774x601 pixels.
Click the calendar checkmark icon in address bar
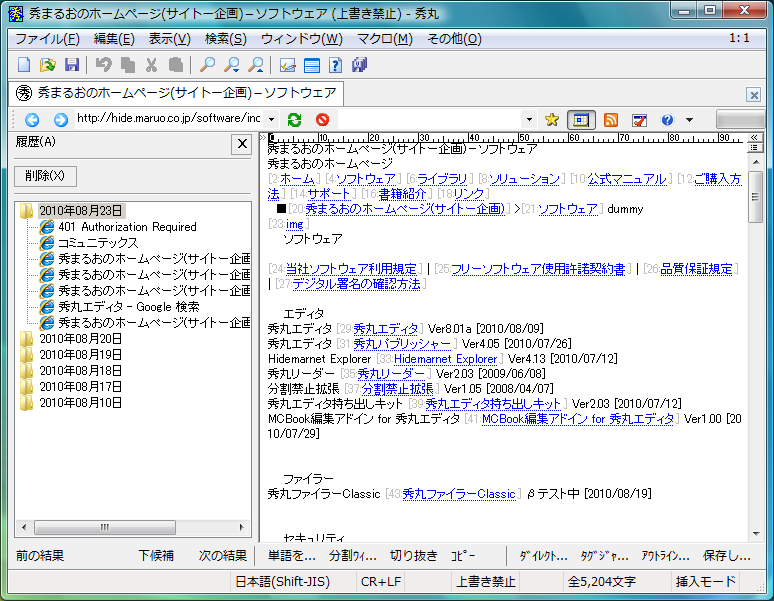(639, 119)
